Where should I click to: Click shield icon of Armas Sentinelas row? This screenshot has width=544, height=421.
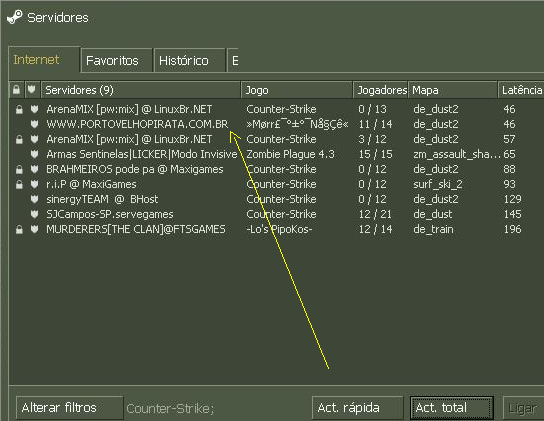tap(34, 154)
